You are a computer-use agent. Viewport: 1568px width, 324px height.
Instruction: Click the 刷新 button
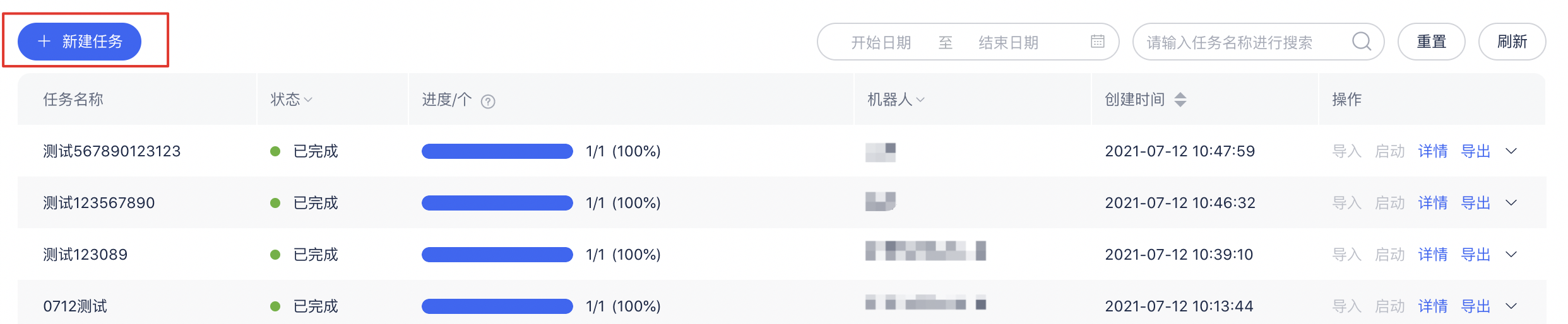click(x=1512, y=42)
